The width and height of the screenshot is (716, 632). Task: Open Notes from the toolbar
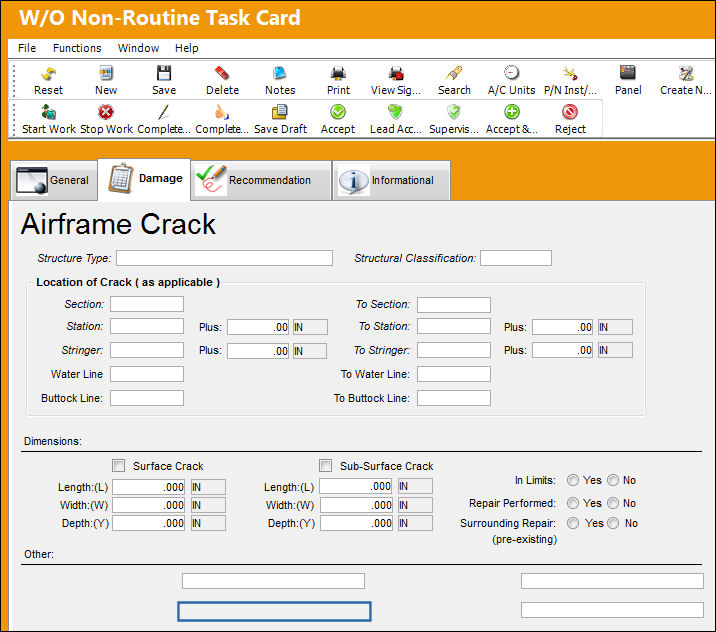tap(279, 73)
